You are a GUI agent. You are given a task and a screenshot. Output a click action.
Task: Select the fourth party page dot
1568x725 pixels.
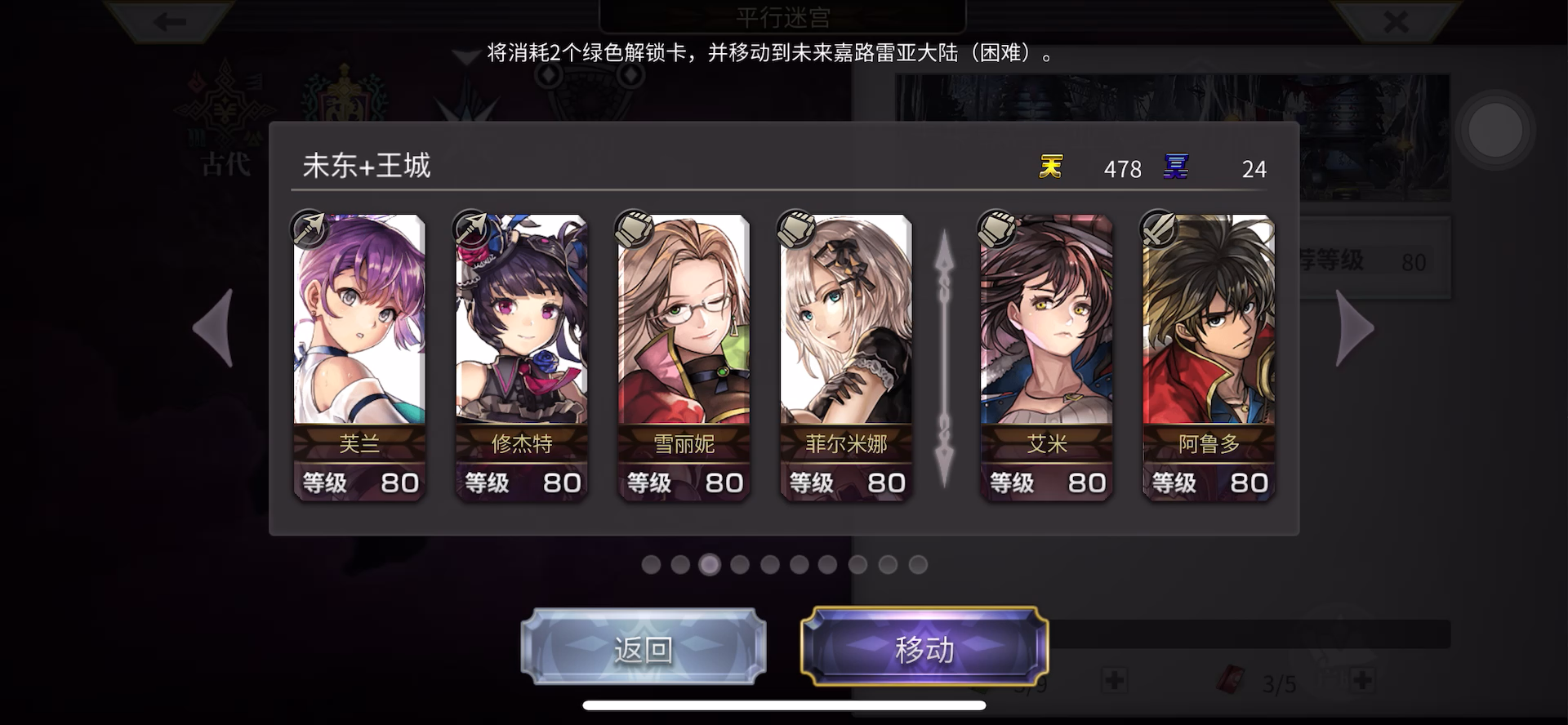click(x=740, y=564)
